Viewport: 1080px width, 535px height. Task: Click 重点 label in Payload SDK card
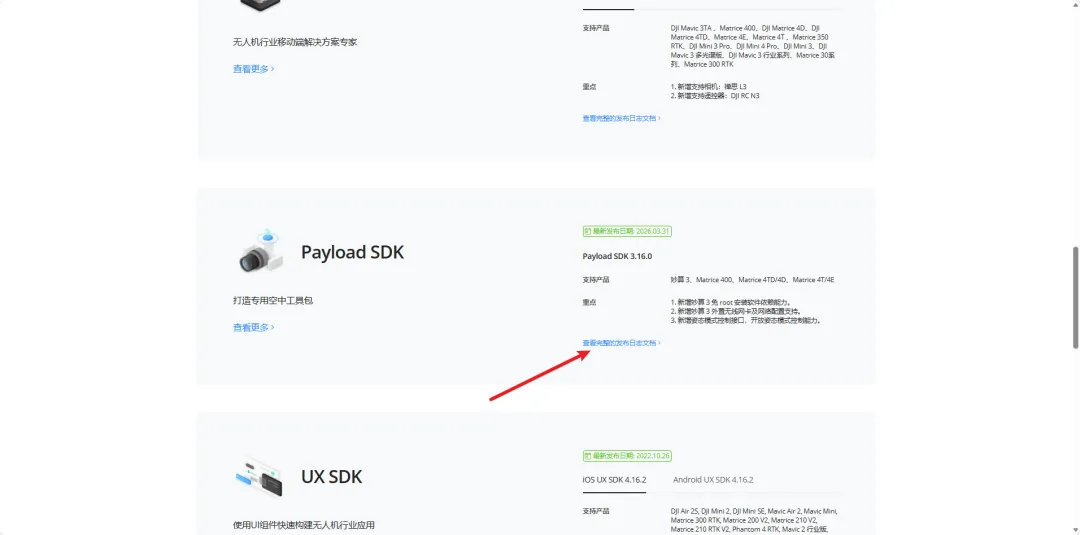(x=589, y=302)
